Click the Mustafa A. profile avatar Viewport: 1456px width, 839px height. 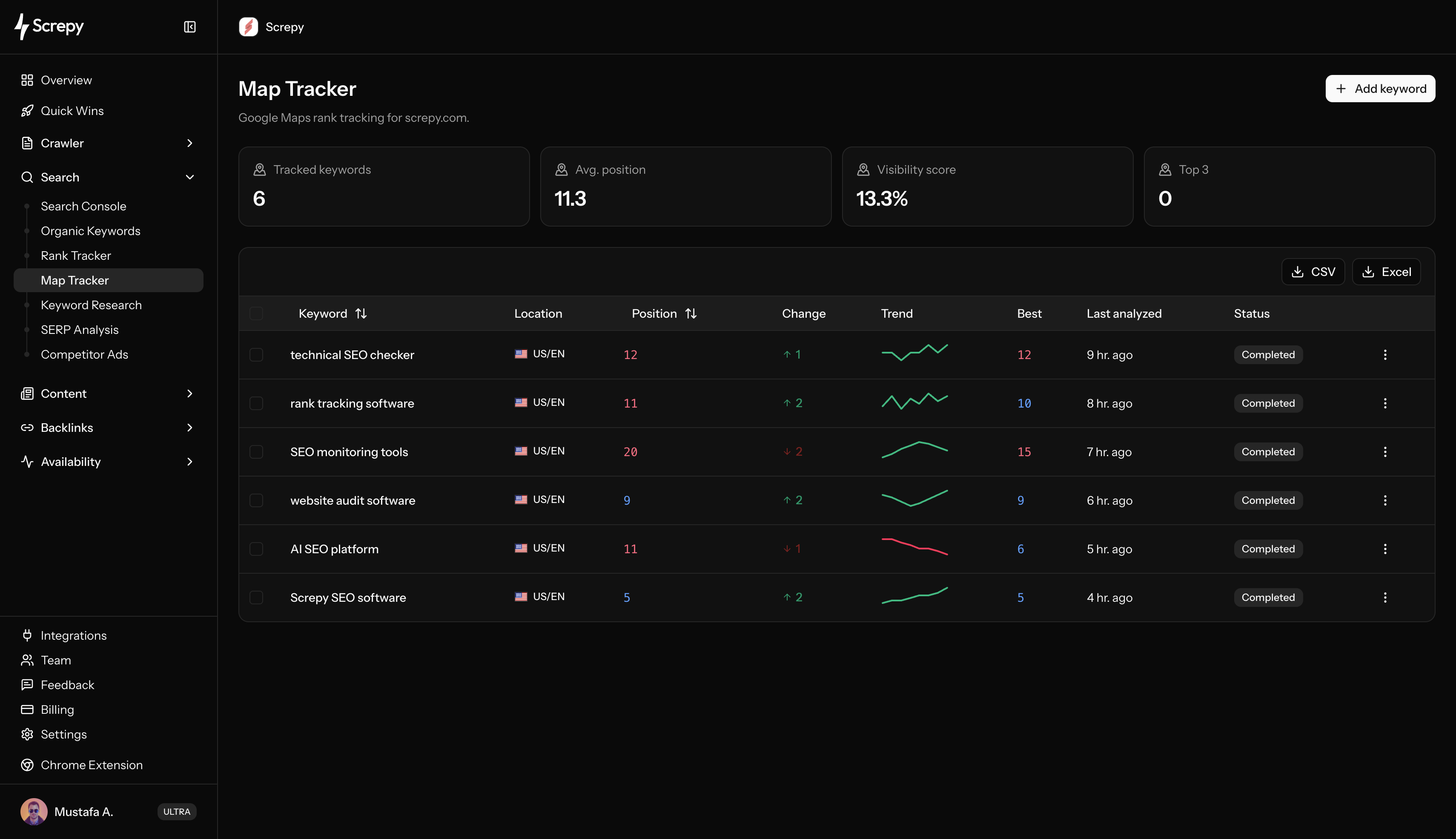(34, 811)
